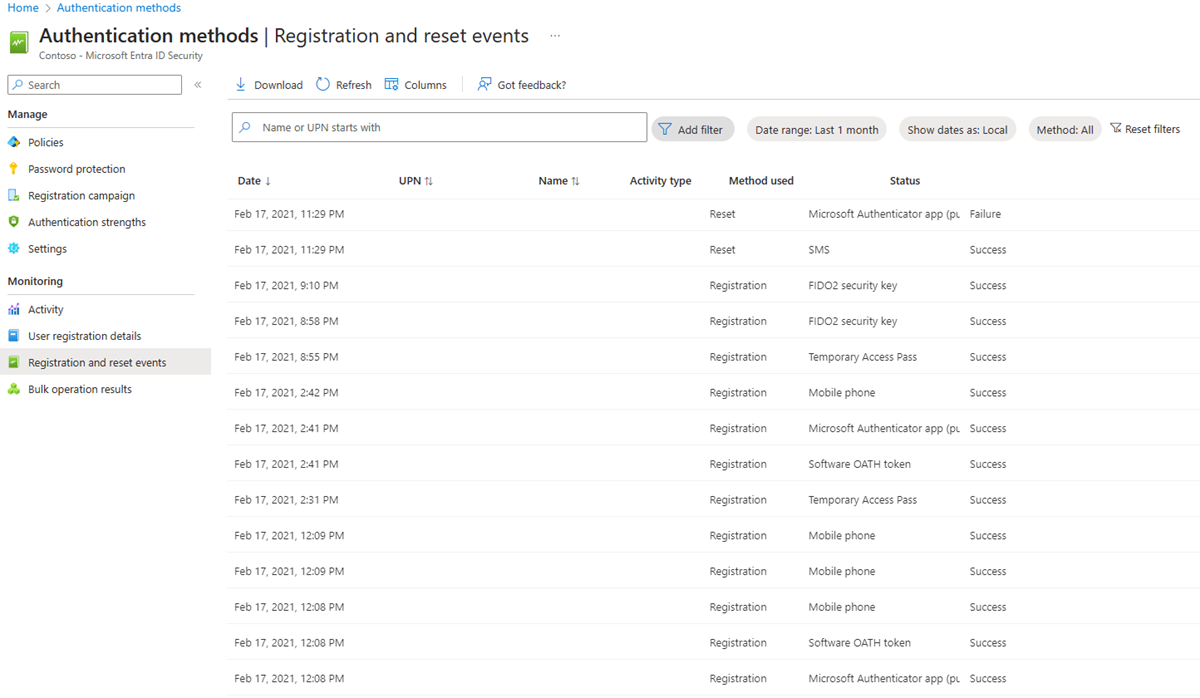Click the Add filter button
Image resolution: width=1200 pixels, height=698 pixels.
pyautogui.click(x=692, y=128)
